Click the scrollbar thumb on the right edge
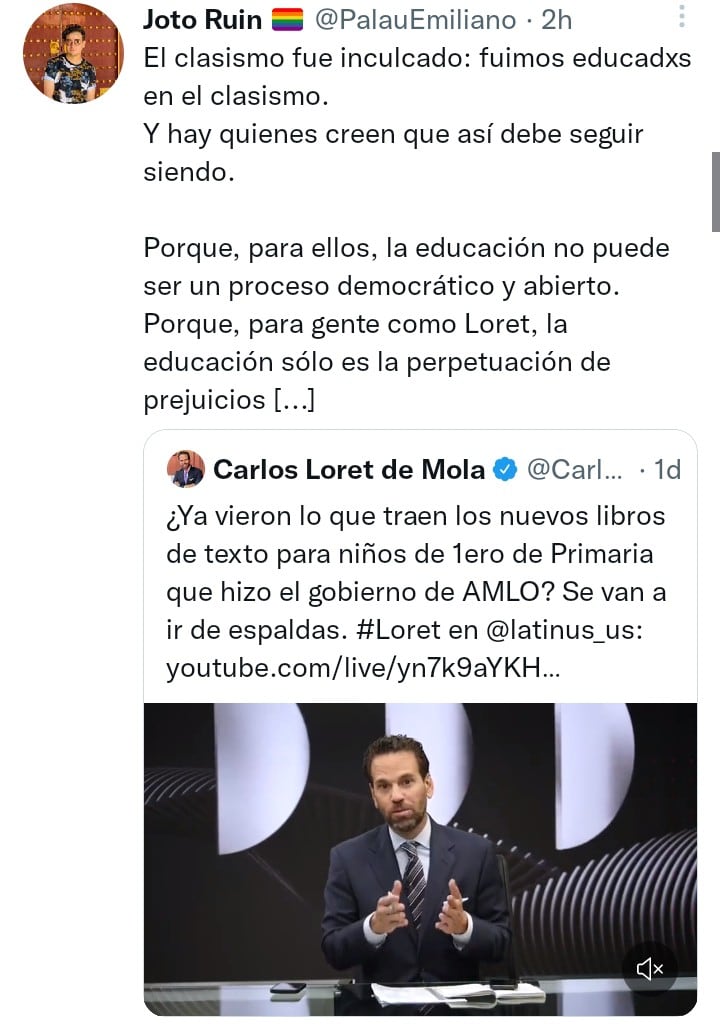This screenshot has width=720, height=1035. click(x=715, y=191)
